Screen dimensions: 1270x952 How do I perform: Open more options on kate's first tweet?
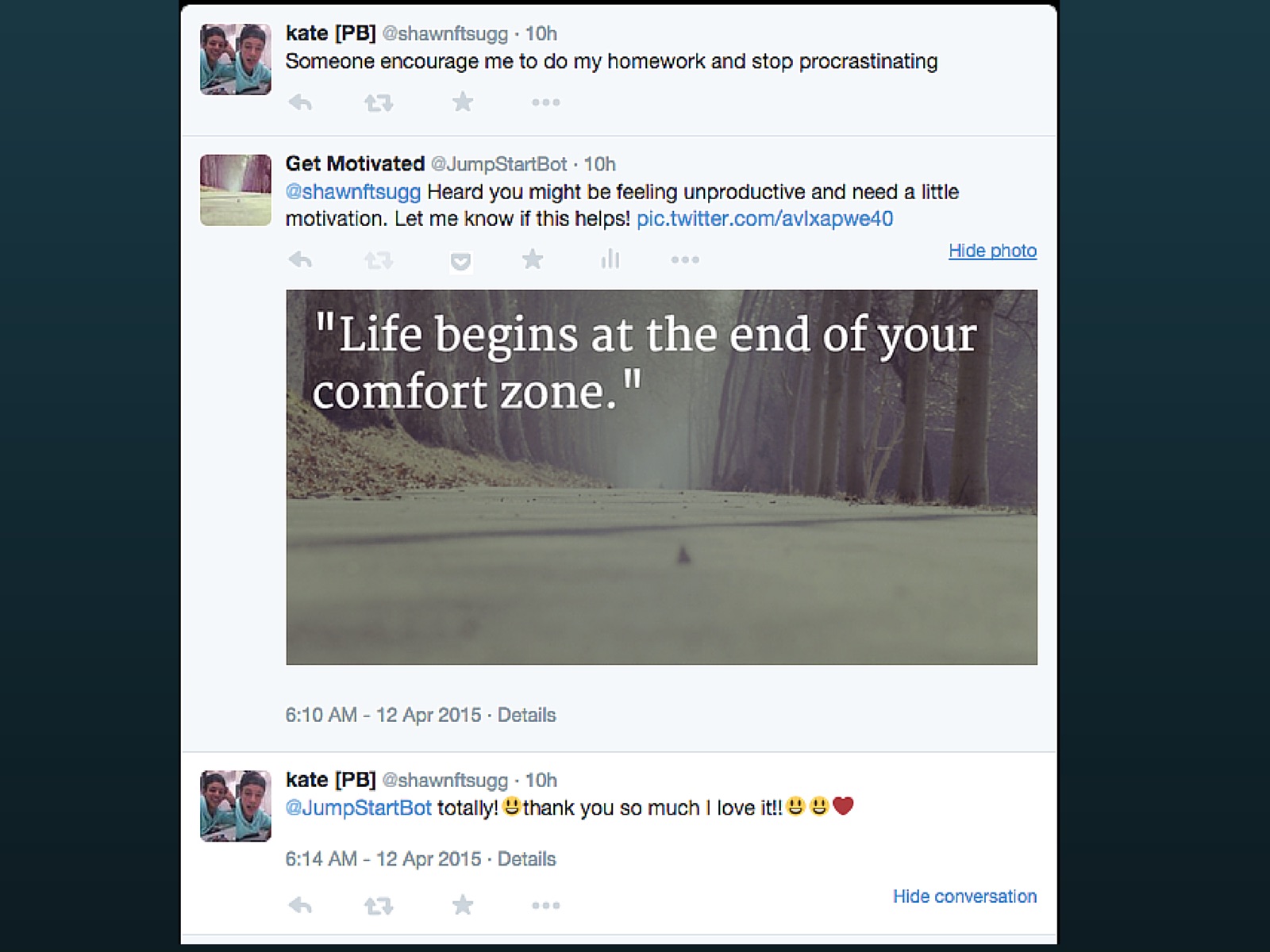coord(545,102)
